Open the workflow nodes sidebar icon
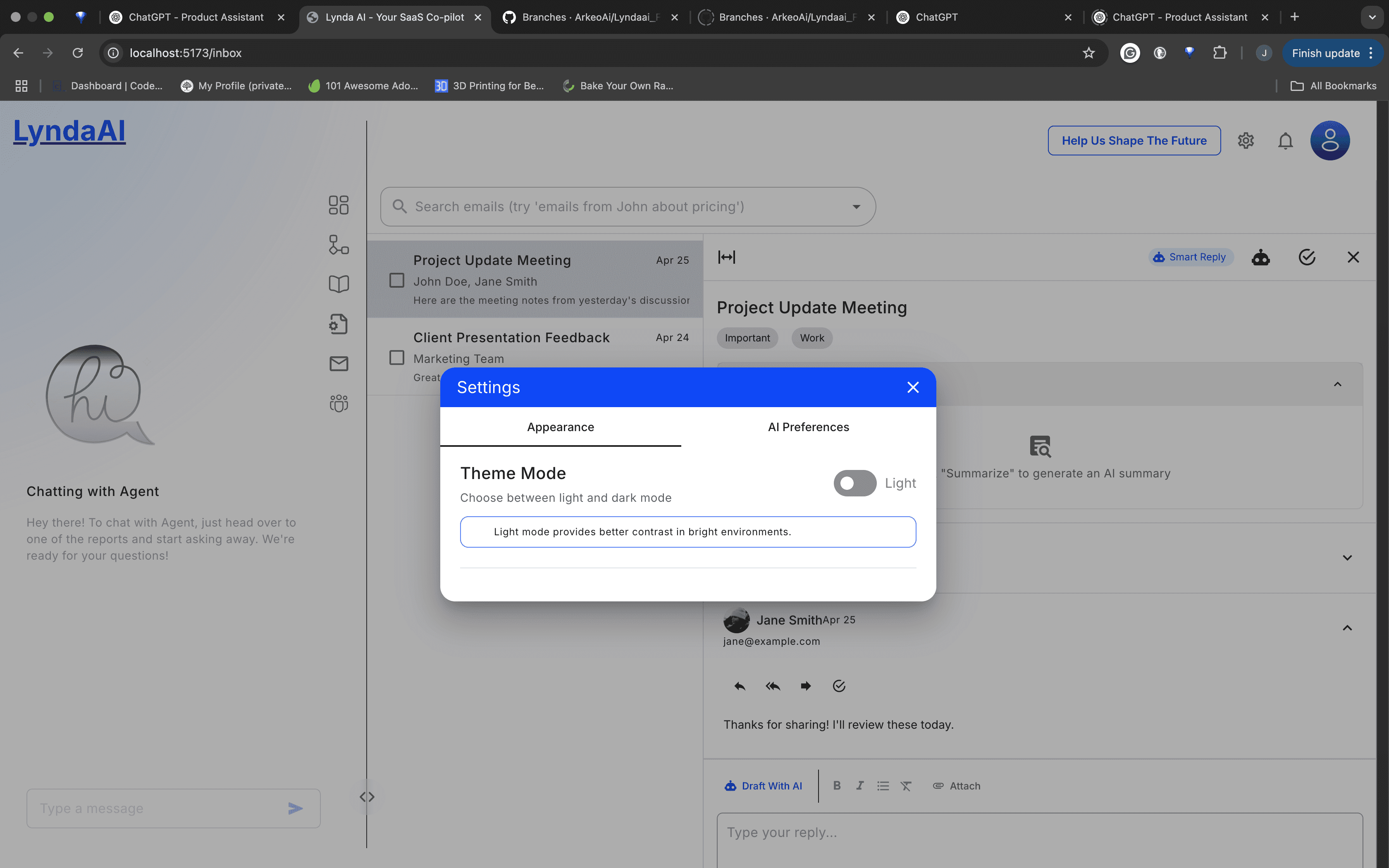 pyautogui.click(x=339, y=245)
